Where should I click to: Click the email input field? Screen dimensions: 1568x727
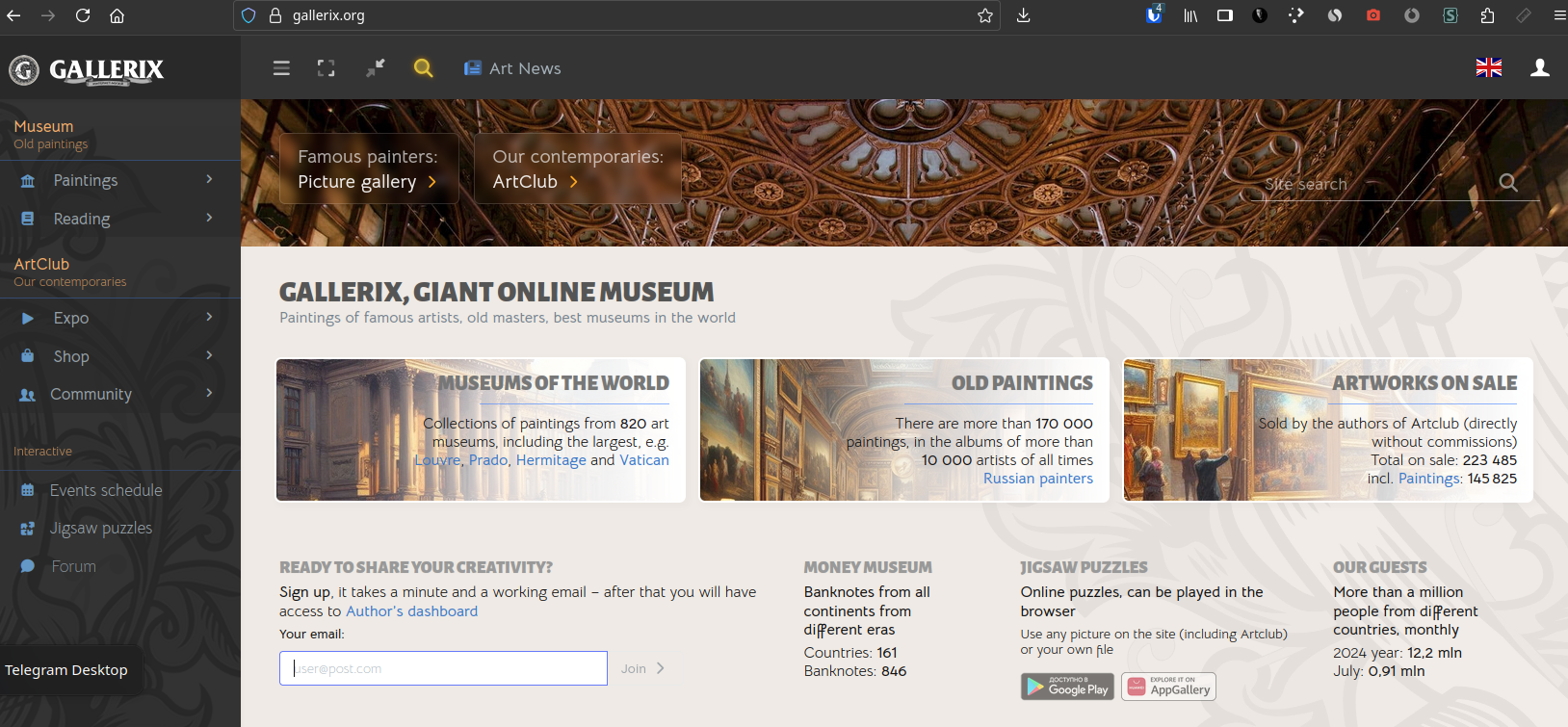(x=443, y=668)
